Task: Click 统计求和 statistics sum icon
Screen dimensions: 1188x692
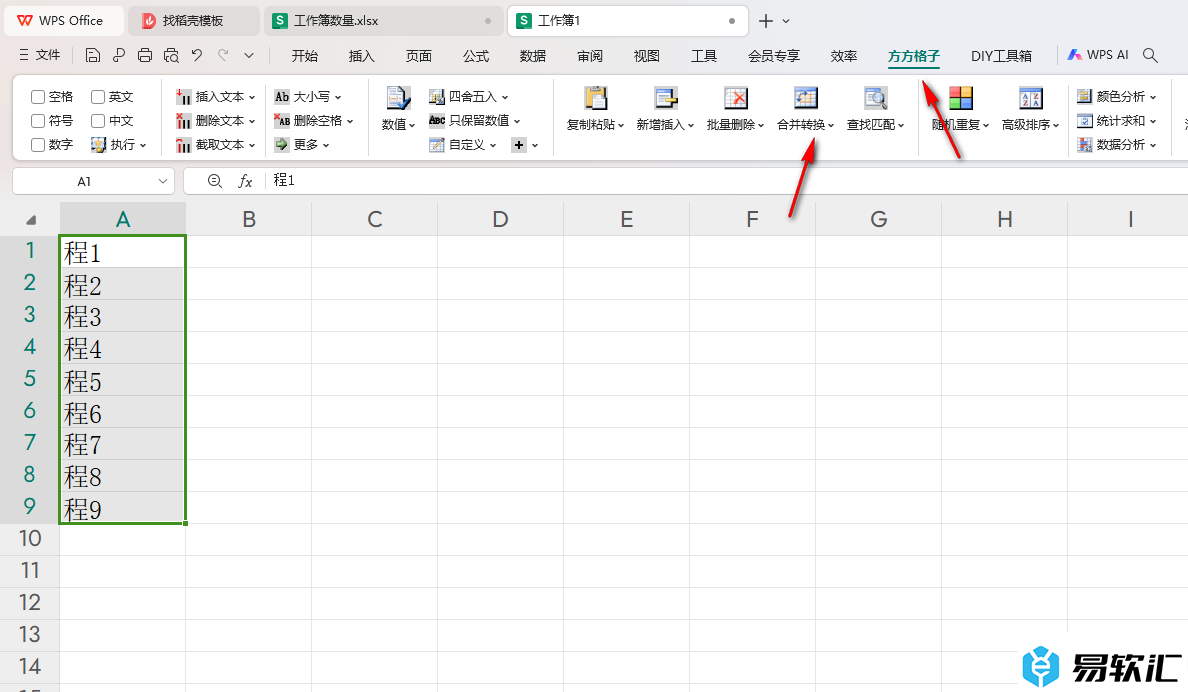Action: pos(1084,121)
